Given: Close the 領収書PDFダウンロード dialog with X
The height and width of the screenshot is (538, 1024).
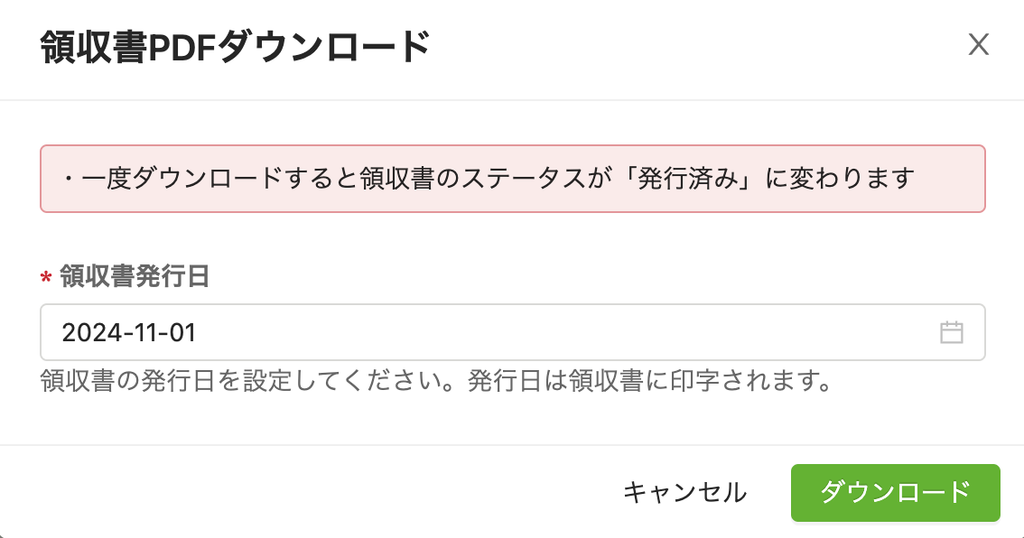Looking at the screenshot, I should [978, 45].
